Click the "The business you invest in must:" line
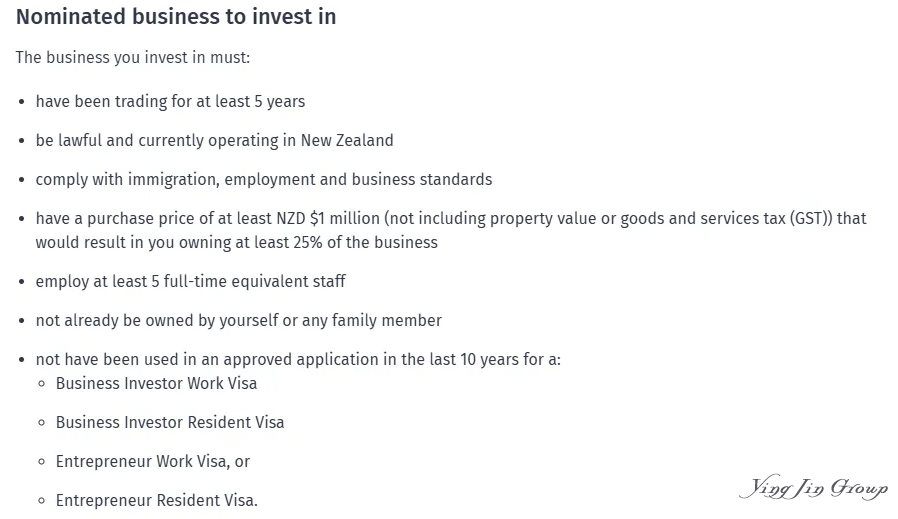This screenshot has width=898, height=519. [132, 57]
